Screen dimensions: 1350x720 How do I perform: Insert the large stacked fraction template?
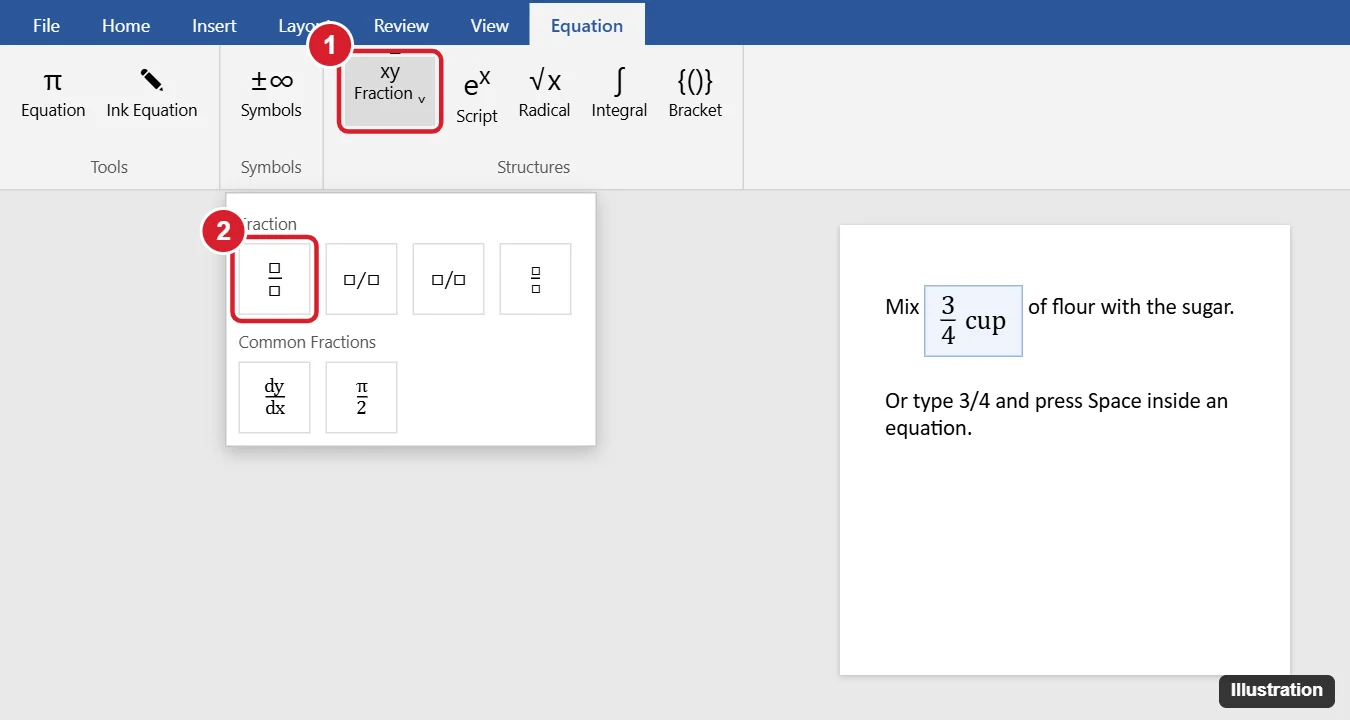pyautogui.click(x=275, y=279)
